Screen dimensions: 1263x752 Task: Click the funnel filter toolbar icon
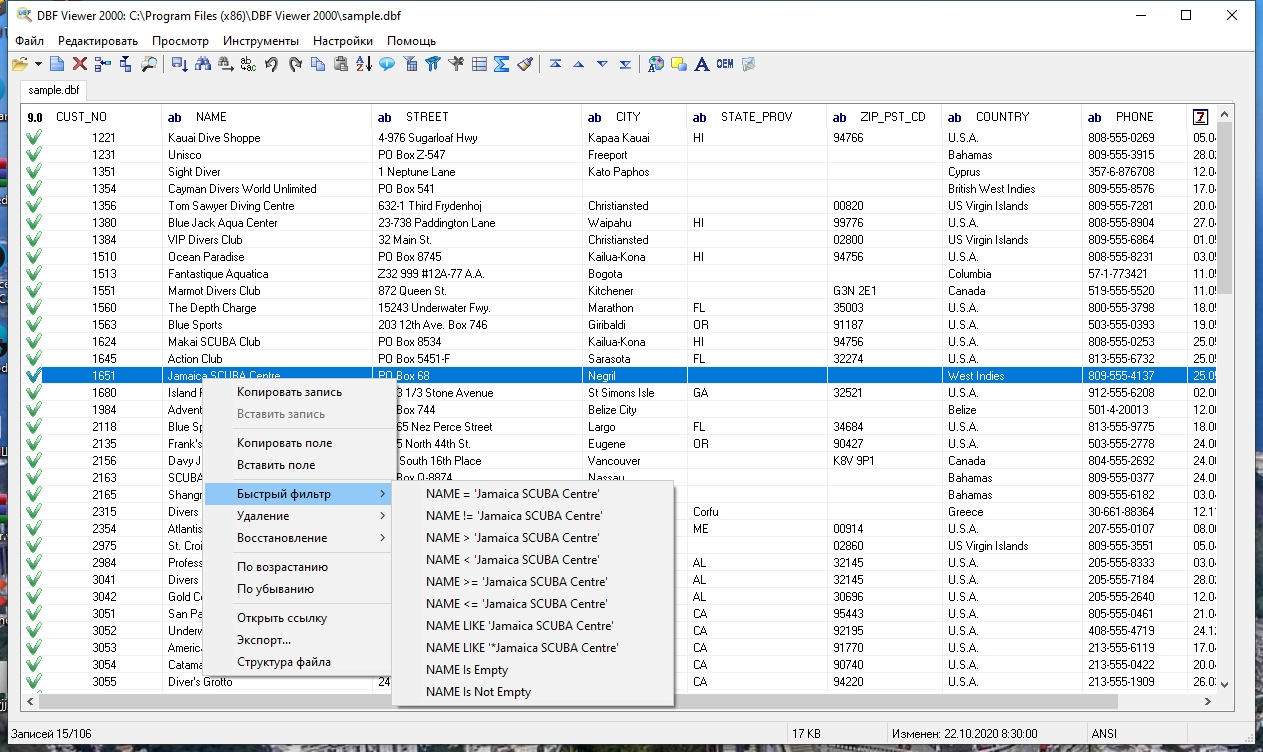pyautogui.click(x=433, y=64)
